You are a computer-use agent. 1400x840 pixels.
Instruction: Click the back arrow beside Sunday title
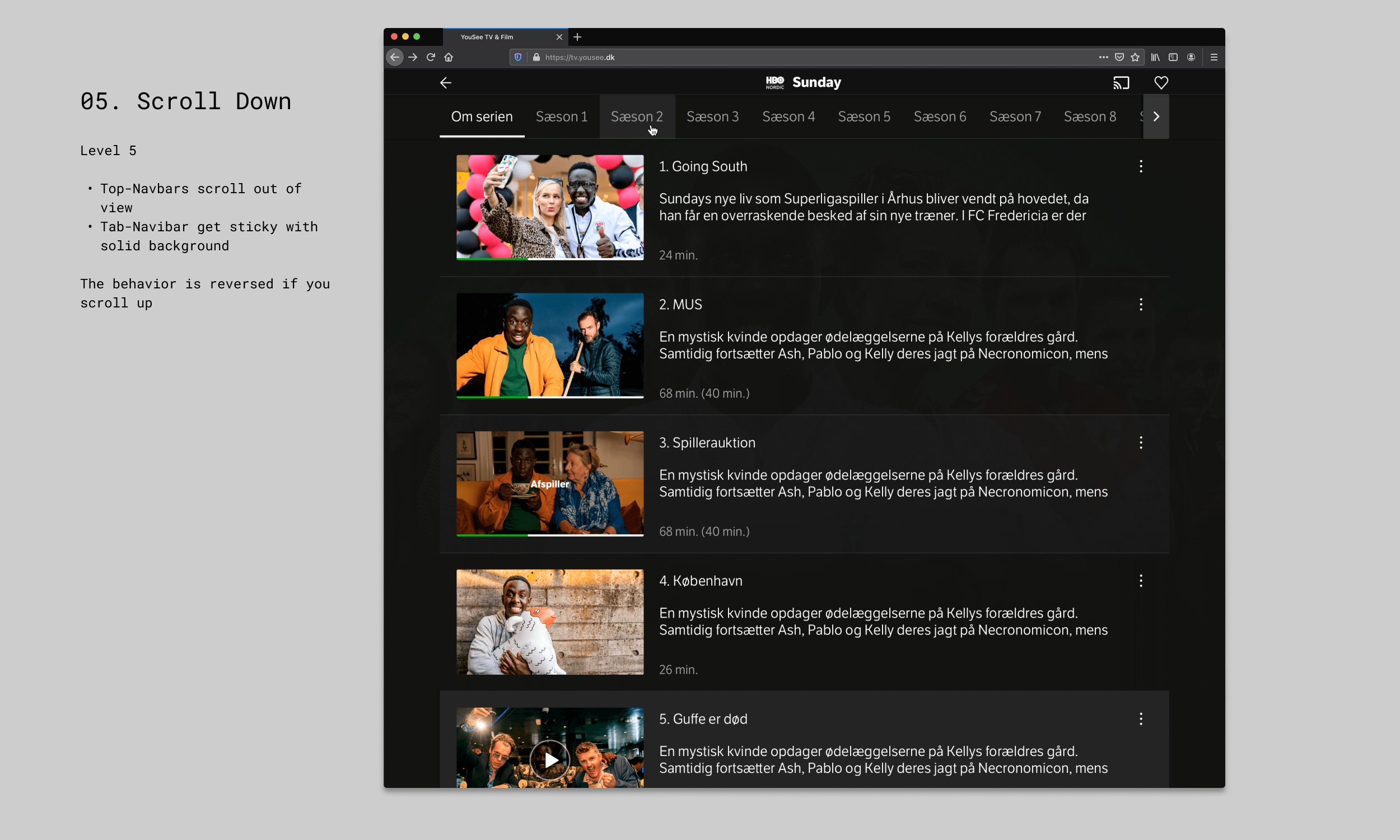tap(446, 83)
